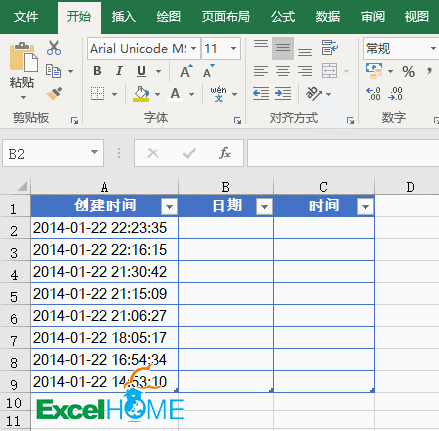The height and width of the screenshot is (431, 439).
Task: Click the Wrap Text icon
Action: click(x=330, y=48)
